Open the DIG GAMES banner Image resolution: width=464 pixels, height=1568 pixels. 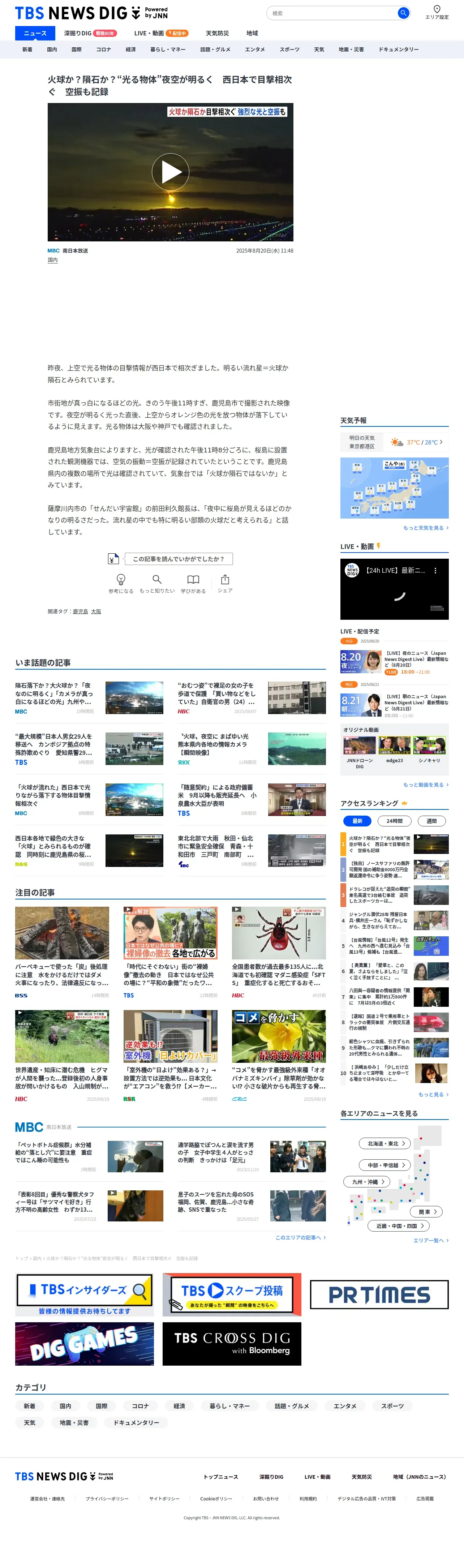(85, 1344)
